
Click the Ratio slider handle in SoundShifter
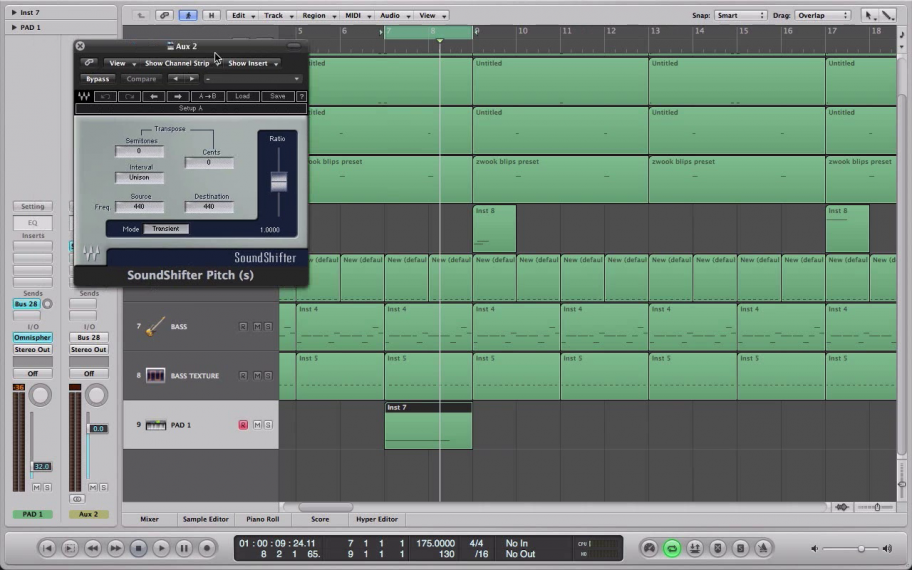tap(279, 182)
